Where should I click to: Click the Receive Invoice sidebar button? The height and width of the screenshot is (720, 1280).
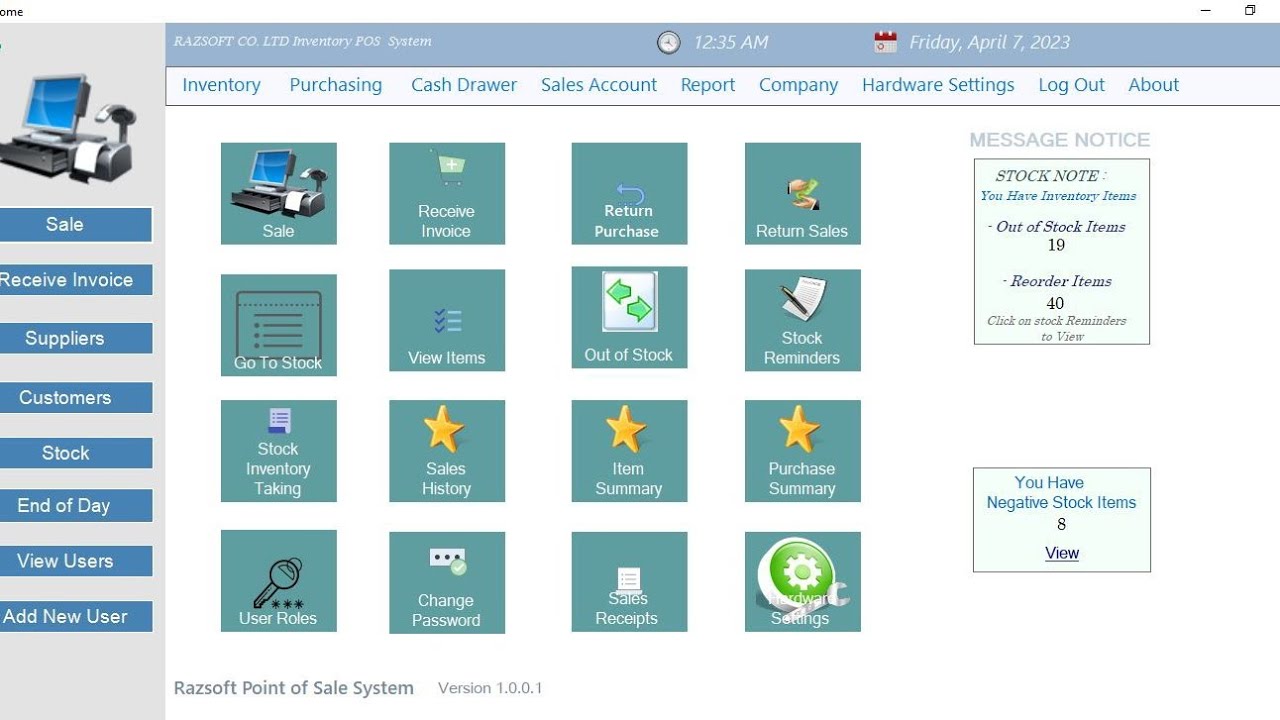74,280
